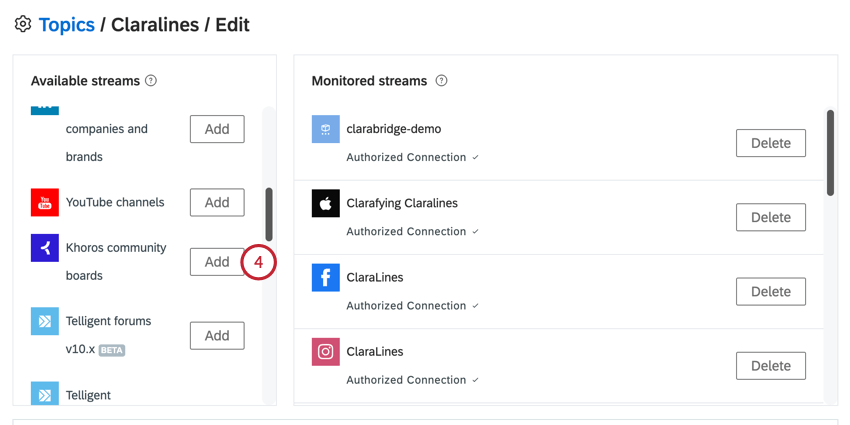This screenshot has width=850, height=425.
Task: Click the YouTube channels icon
Action: point(45,203)
